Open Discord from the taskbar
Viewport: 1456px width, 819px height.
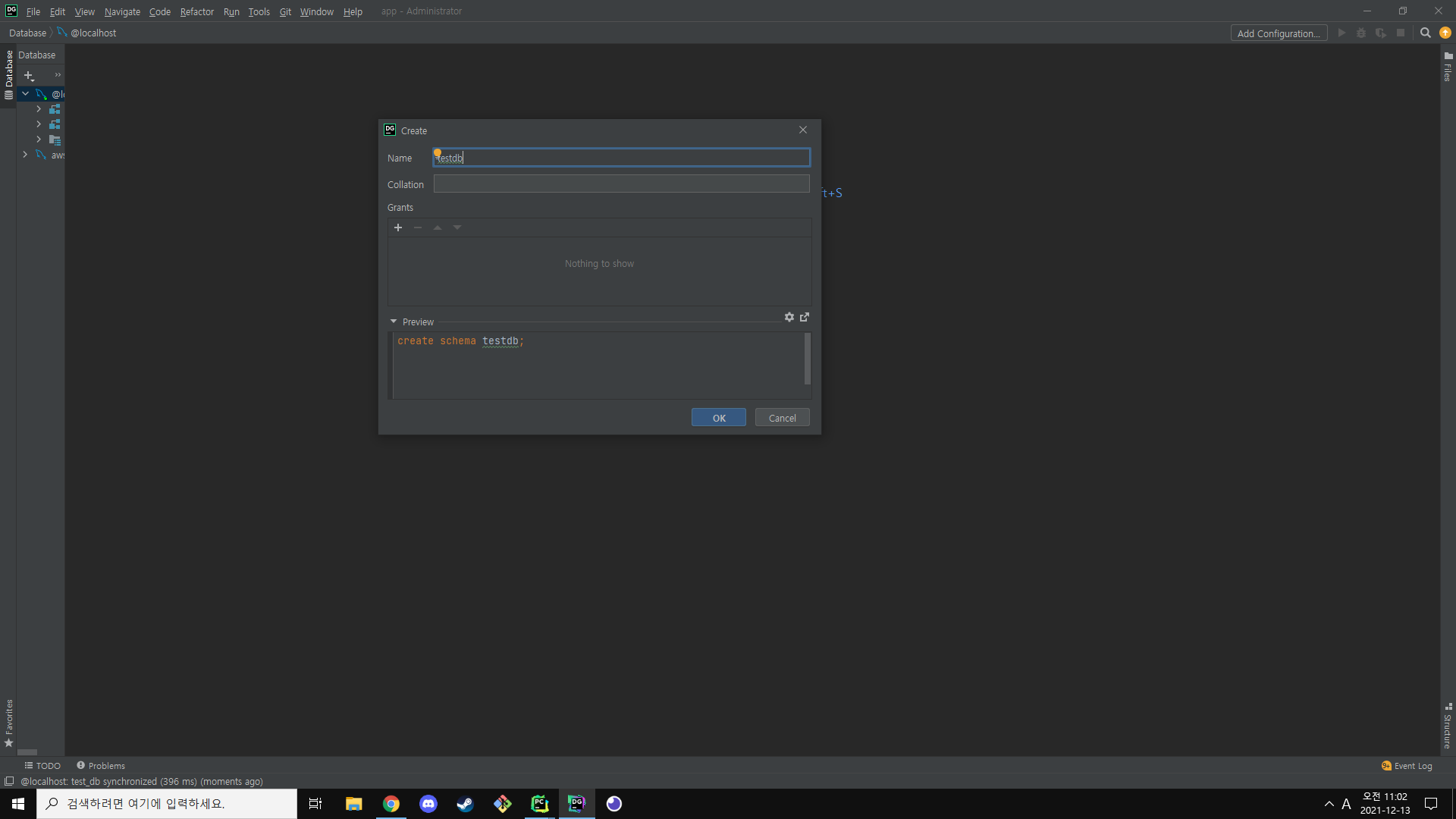point(428,804)
